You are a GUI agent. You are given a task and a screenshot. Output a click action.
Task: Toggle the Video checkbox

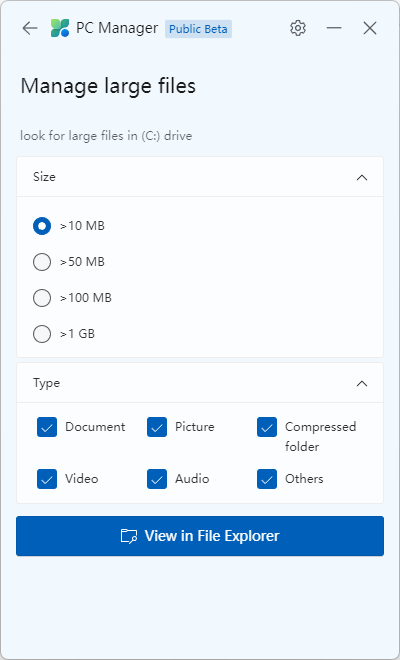pos(47,479)
